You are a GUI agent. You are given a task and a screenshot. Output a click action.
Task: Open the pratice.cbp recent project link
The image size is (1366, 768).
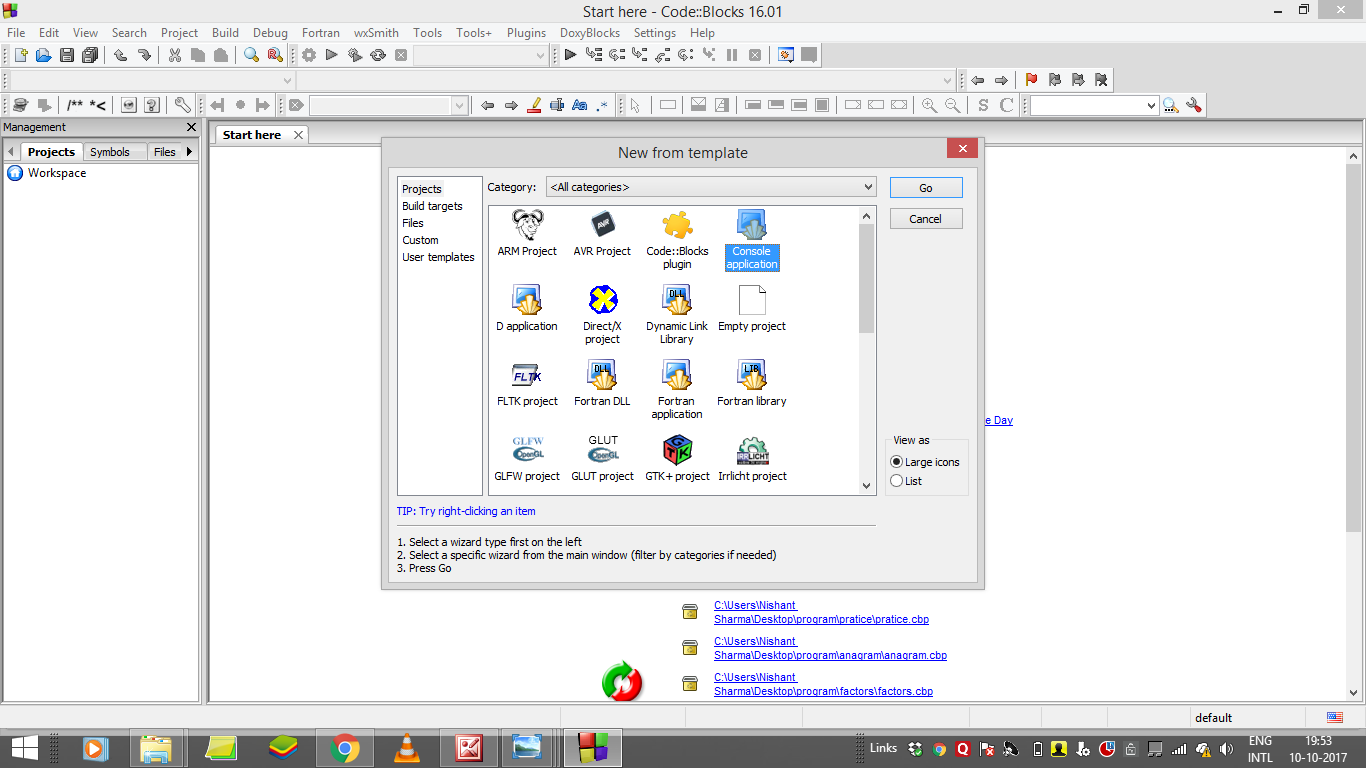[x=821, y=612]
